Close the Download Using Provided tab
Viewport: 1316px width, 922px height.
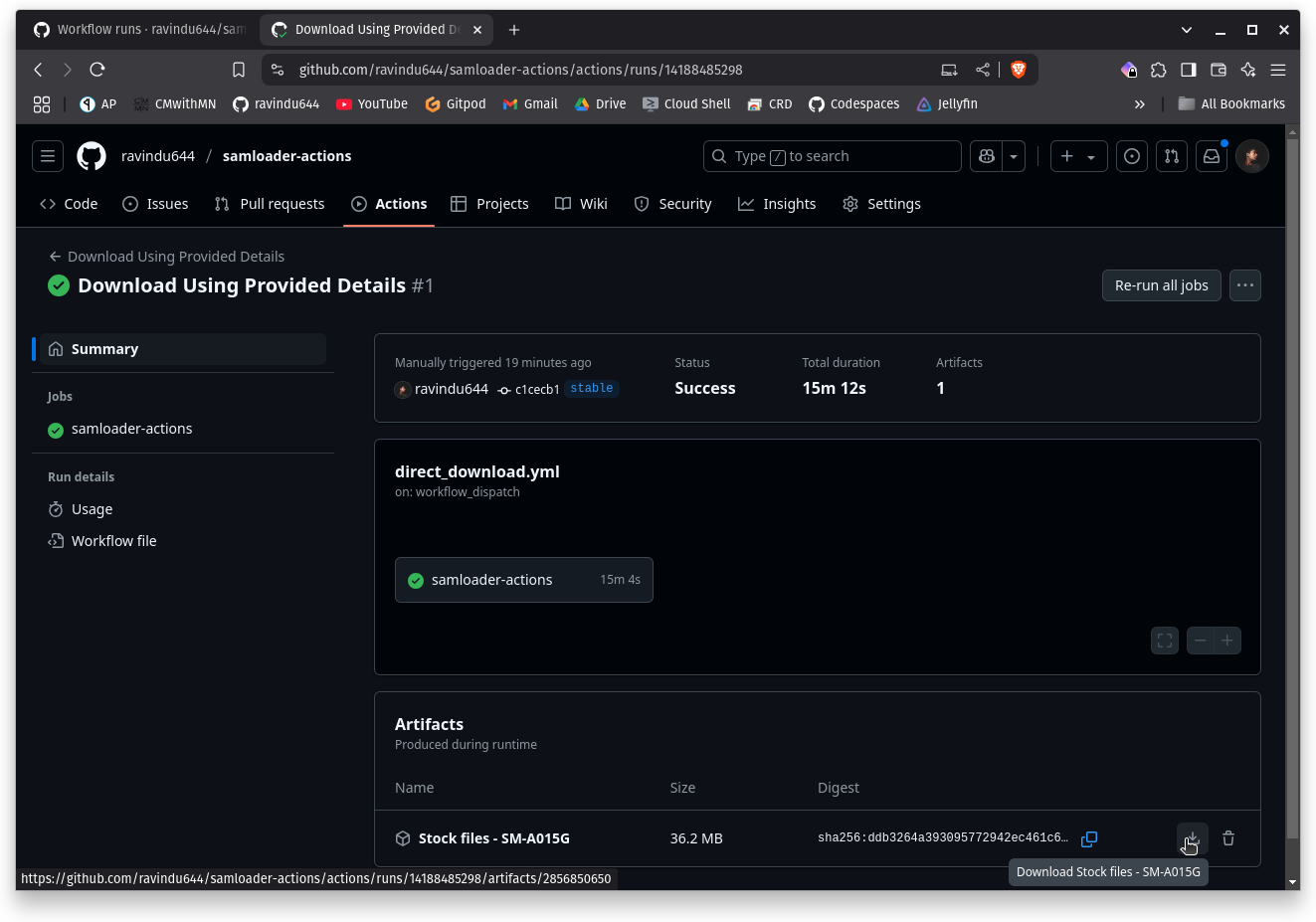(477, 30)
